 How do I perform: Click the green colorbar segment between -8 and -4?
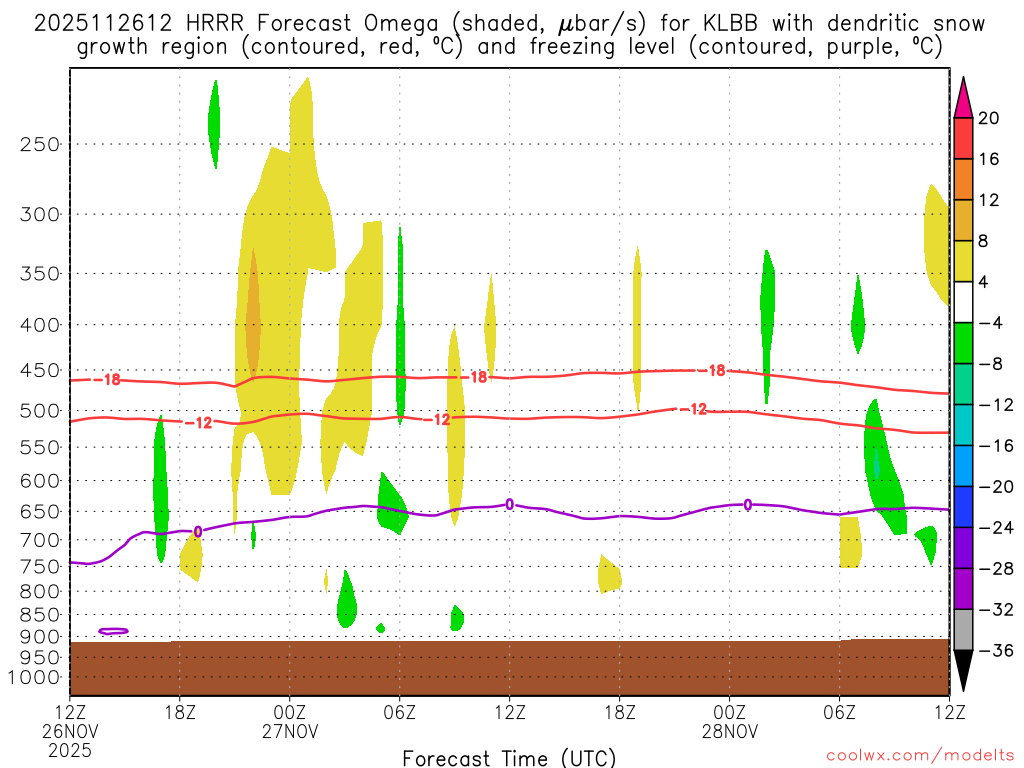coord(963,344)
